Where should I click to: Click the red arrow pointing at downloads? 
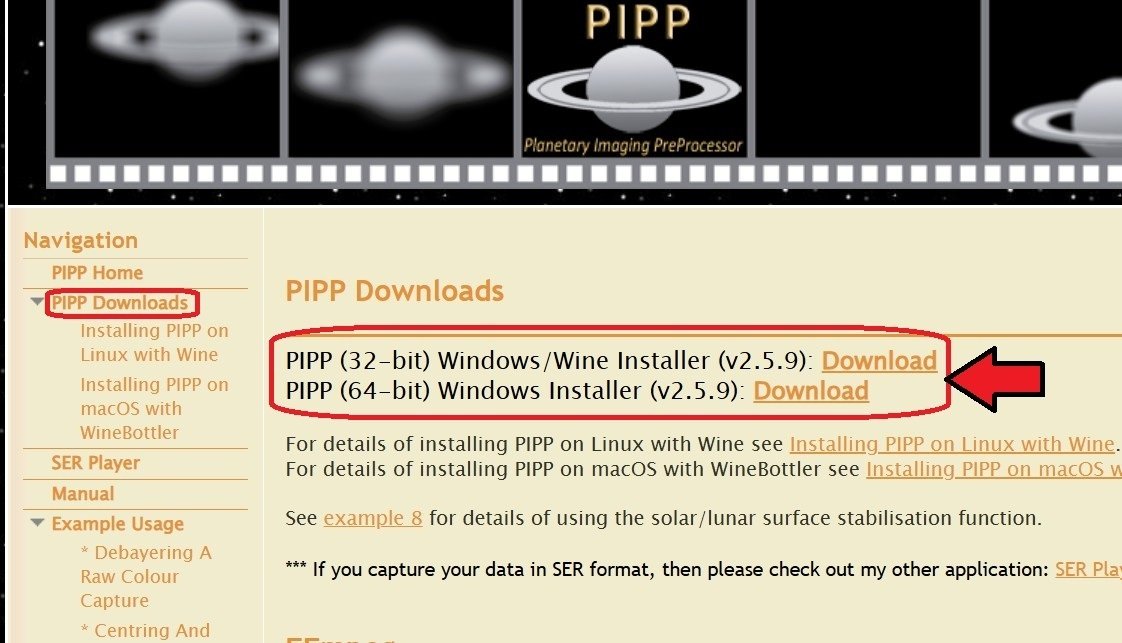pos(995,379)
